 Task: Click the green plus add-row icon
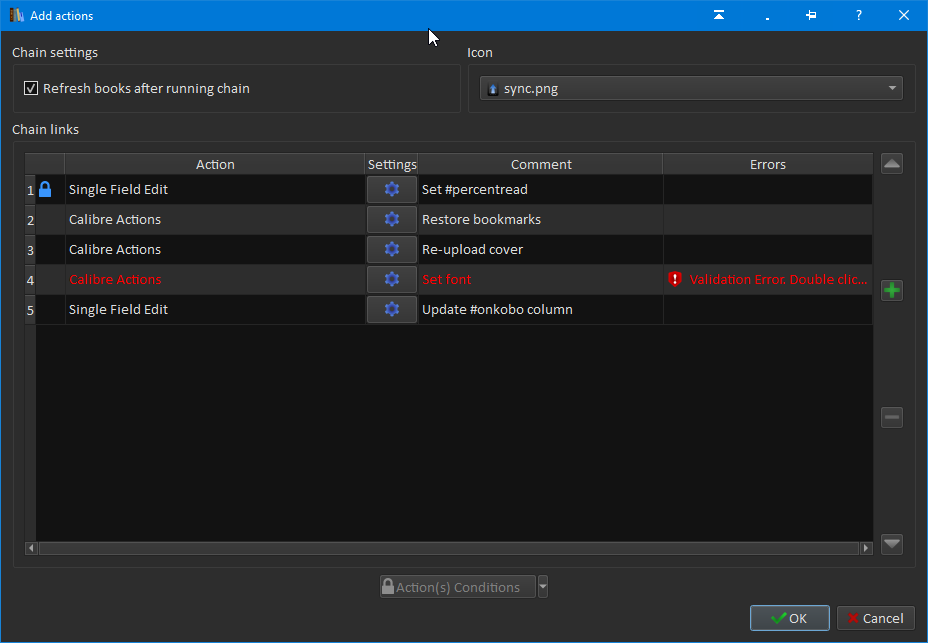point(892,291)
